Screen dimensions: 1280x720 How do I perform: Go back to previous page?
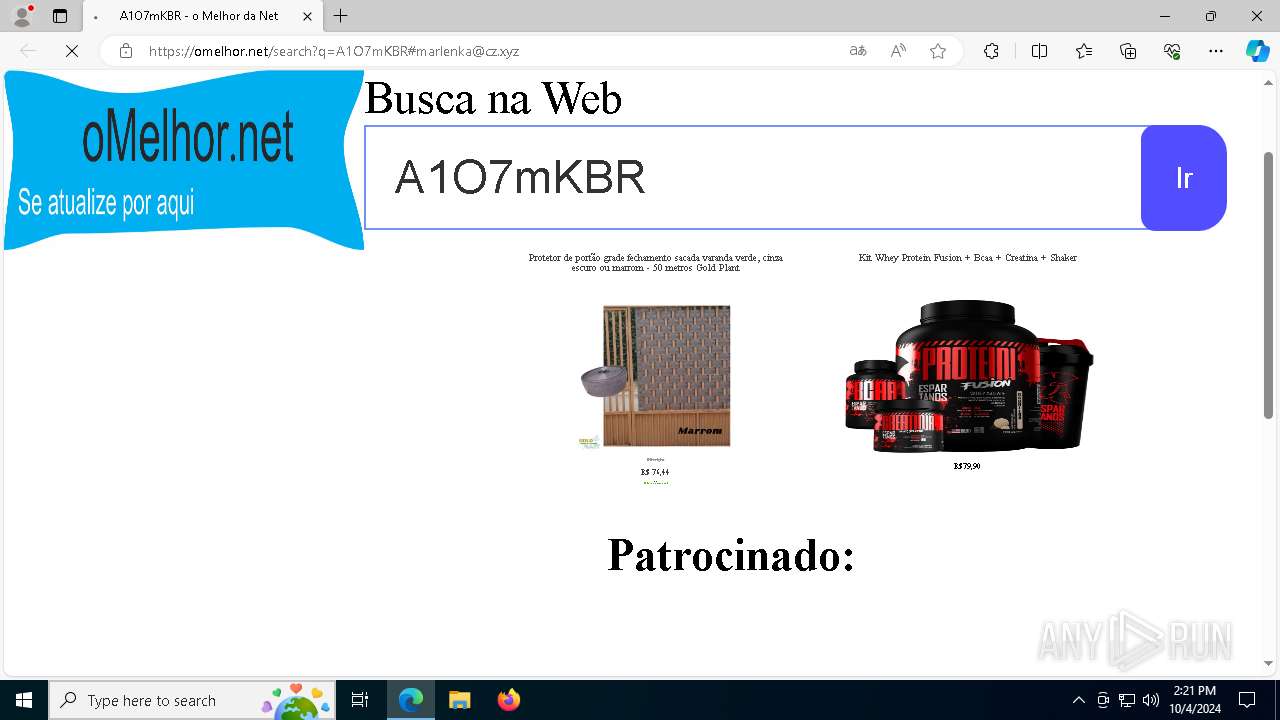(28, 51)
